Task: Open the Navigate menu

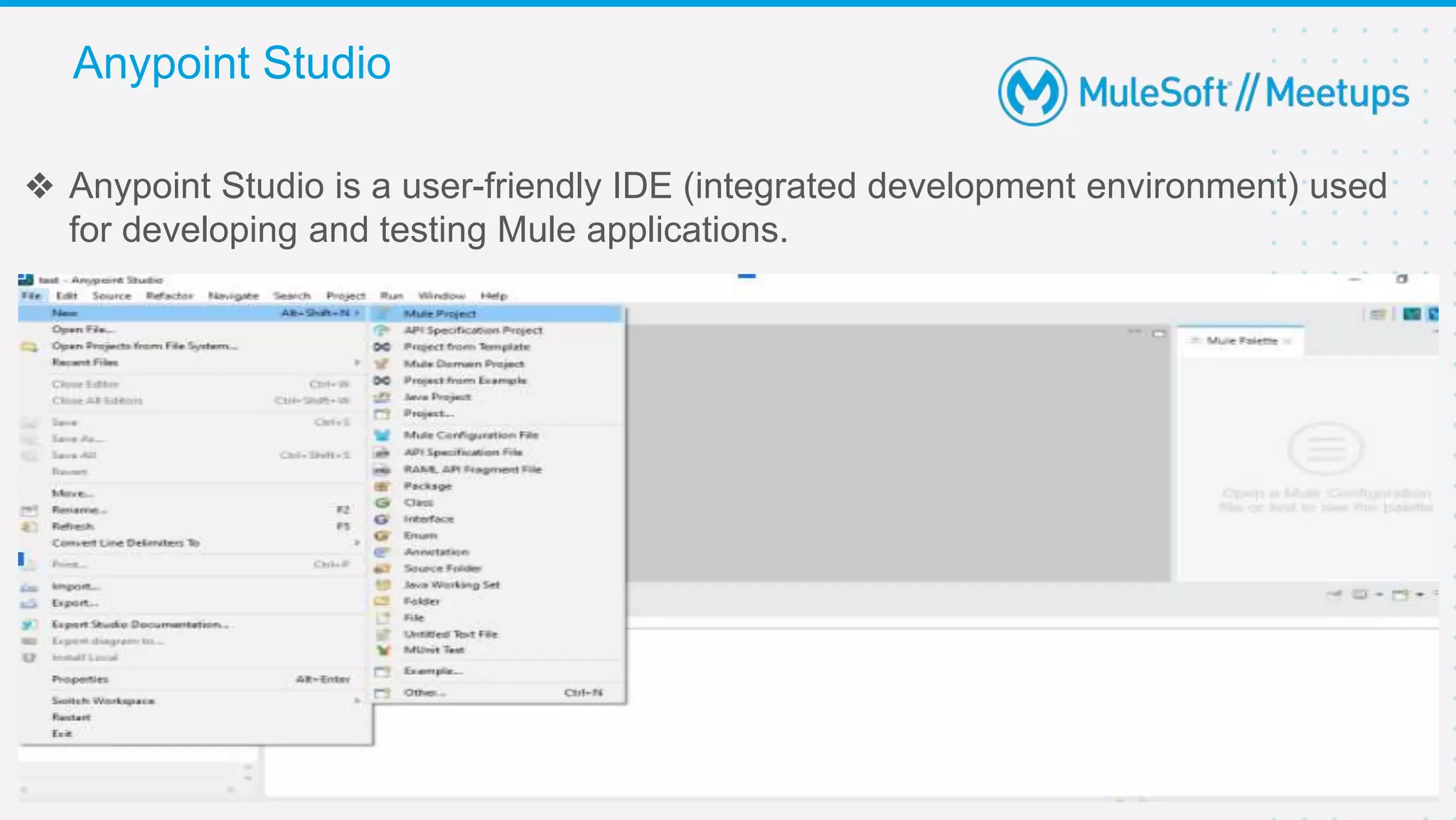Action: (x=233, y=296)
